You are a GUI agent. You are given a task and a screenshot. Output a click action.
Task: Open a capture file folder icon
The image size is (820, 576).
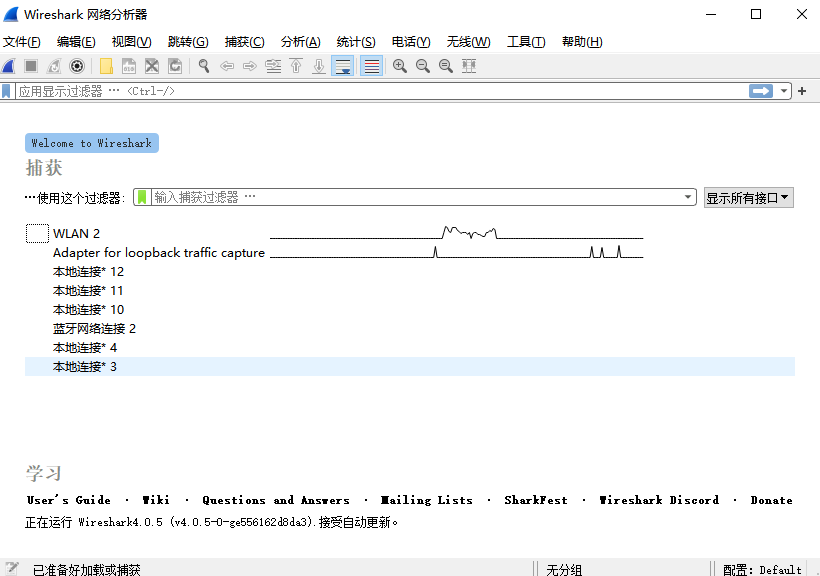click(x=106, y=66)
